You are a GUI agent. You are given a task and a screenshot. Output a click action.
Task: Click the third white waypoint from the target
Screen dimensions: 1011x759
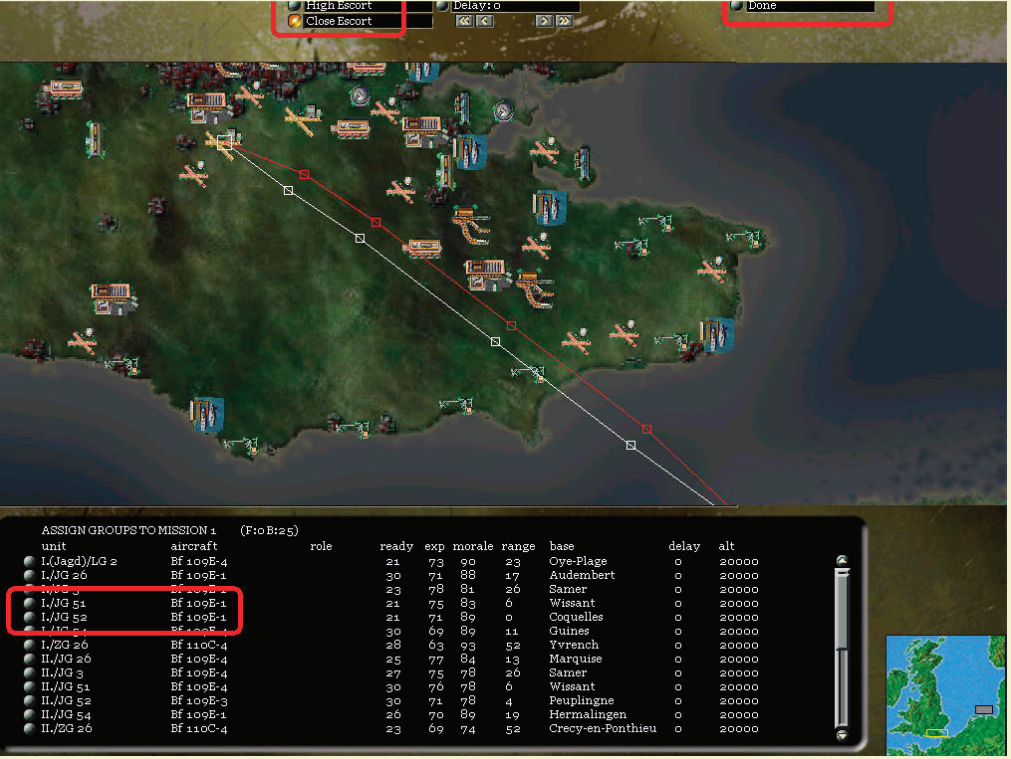pos(495,341)
